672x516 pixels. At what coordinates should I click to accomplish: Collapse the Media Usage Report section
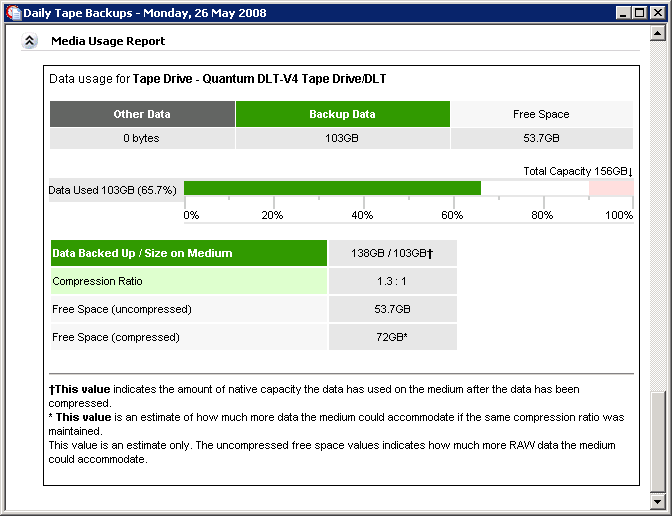(30, 41)
